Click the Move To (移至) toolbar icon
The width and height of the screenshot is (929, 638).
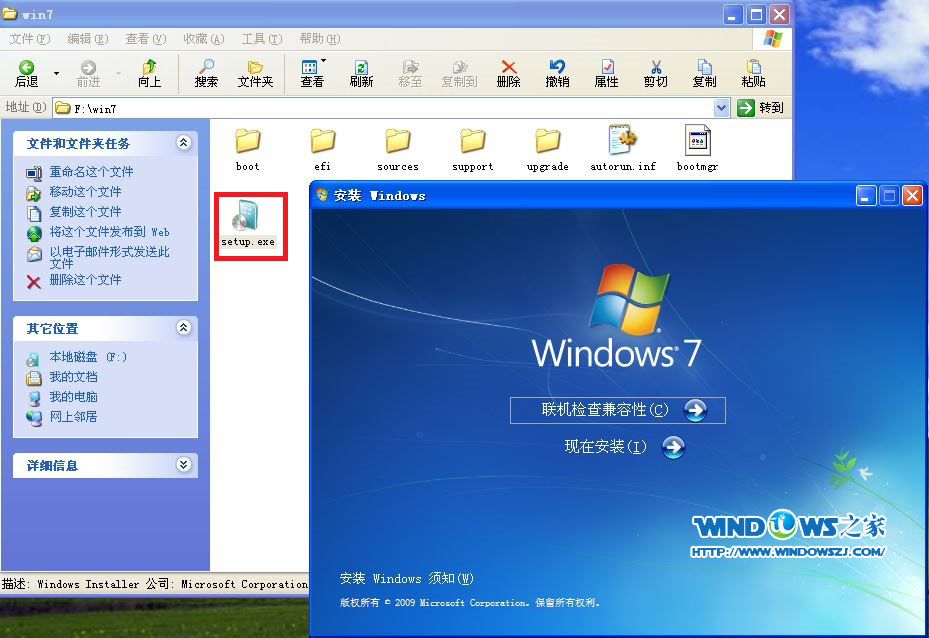click(x=410, y=73)
